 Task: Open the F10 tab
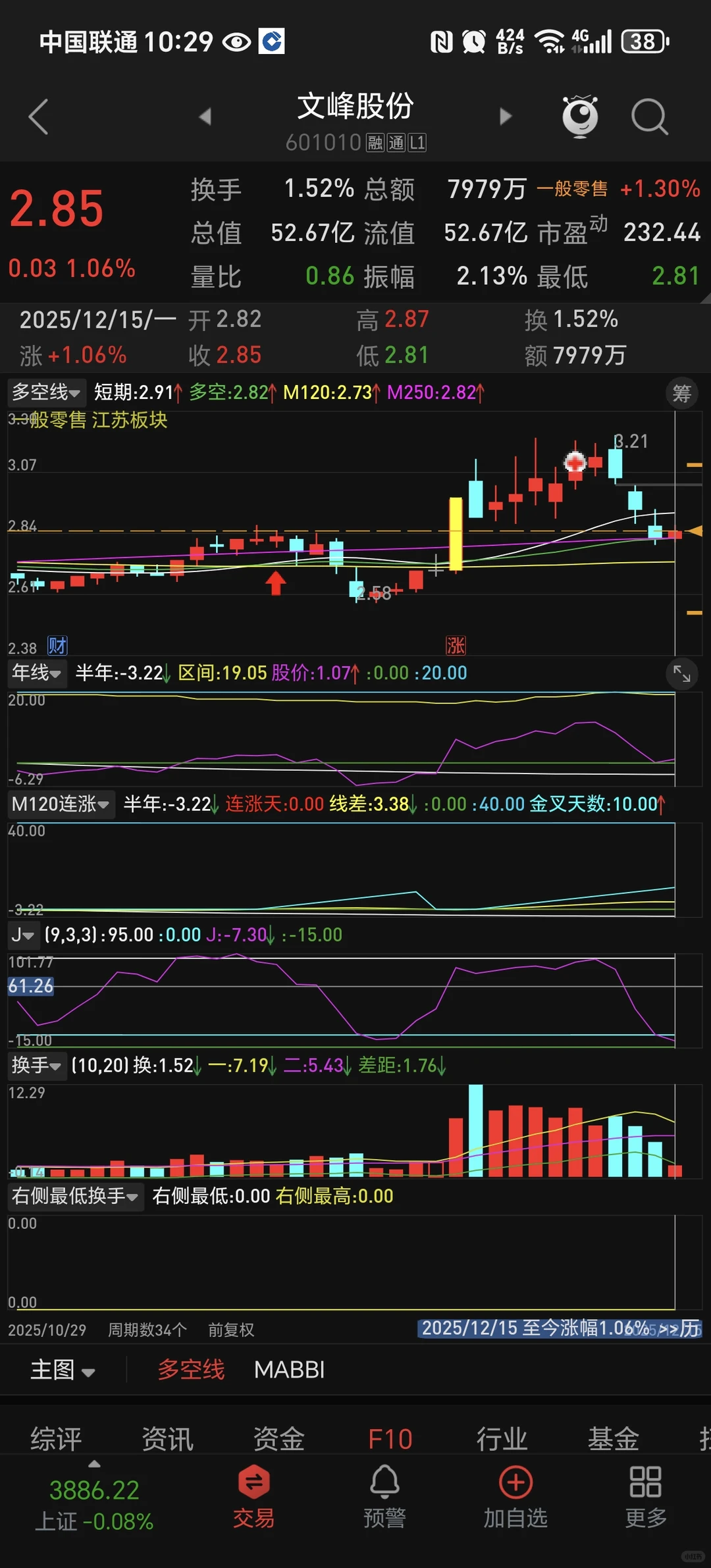[390, 1438]
